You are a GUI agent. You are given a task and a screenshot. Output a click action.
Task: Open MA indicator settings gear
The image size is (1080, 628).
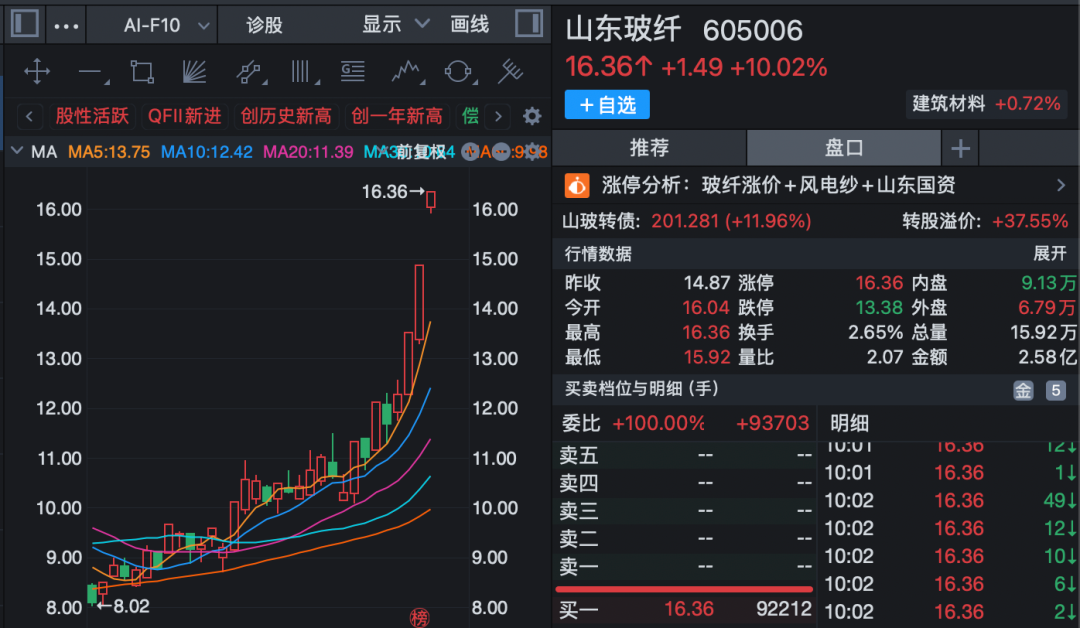(532, 152)
